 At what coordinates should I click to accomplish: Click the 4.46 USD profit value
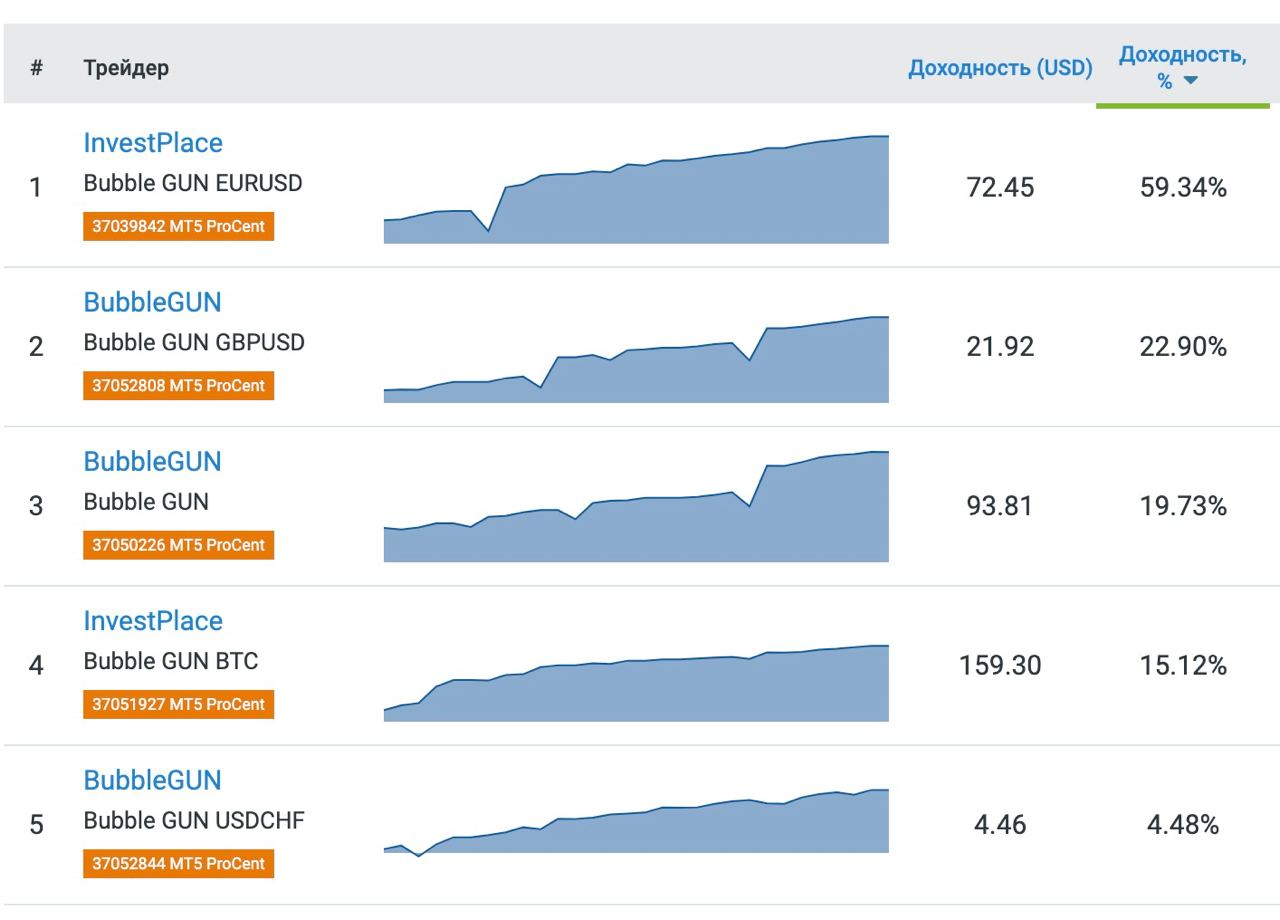click(x=1000, y=825)
